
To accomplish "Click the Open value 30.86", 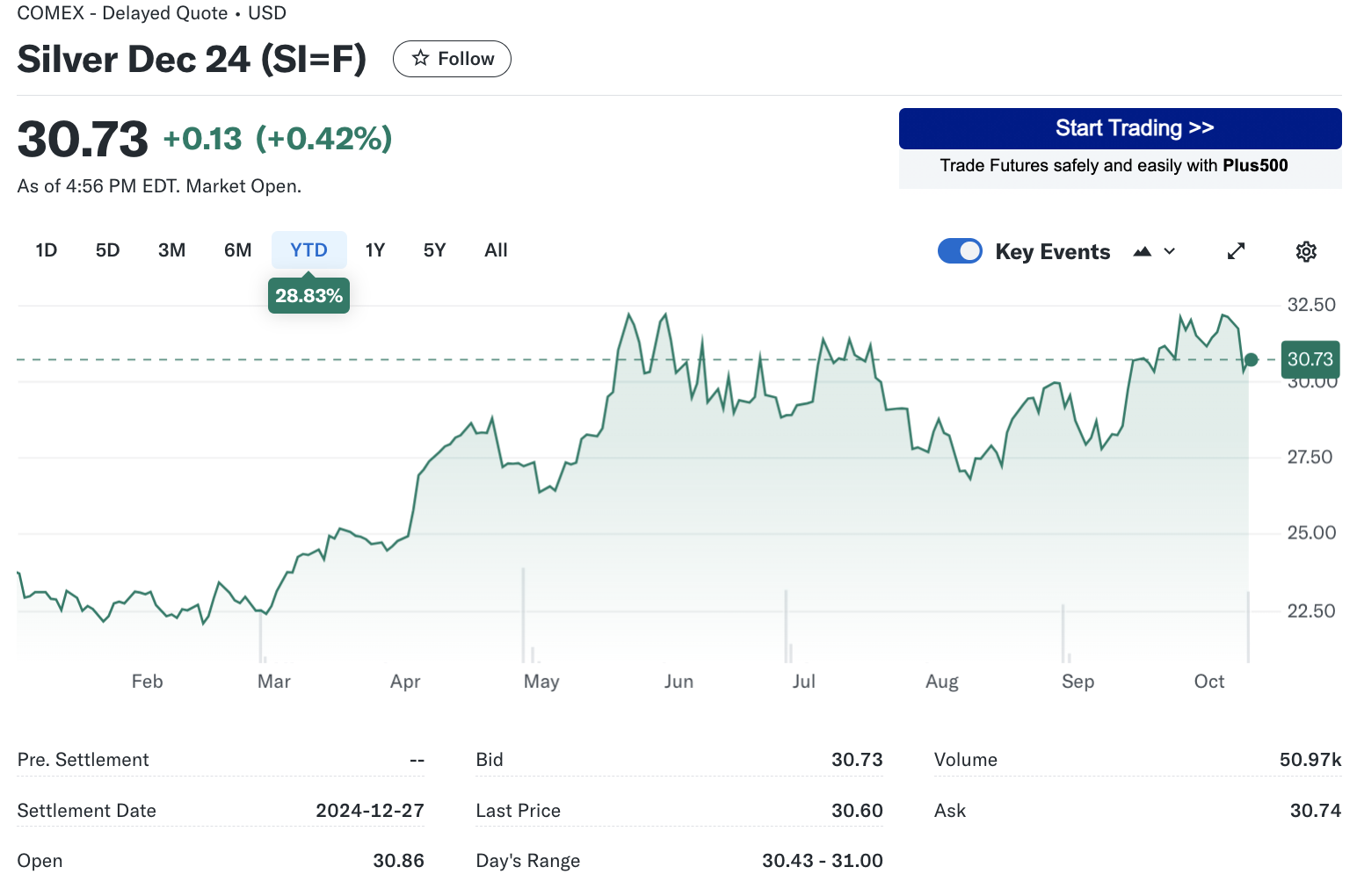I will coord(398,861).
